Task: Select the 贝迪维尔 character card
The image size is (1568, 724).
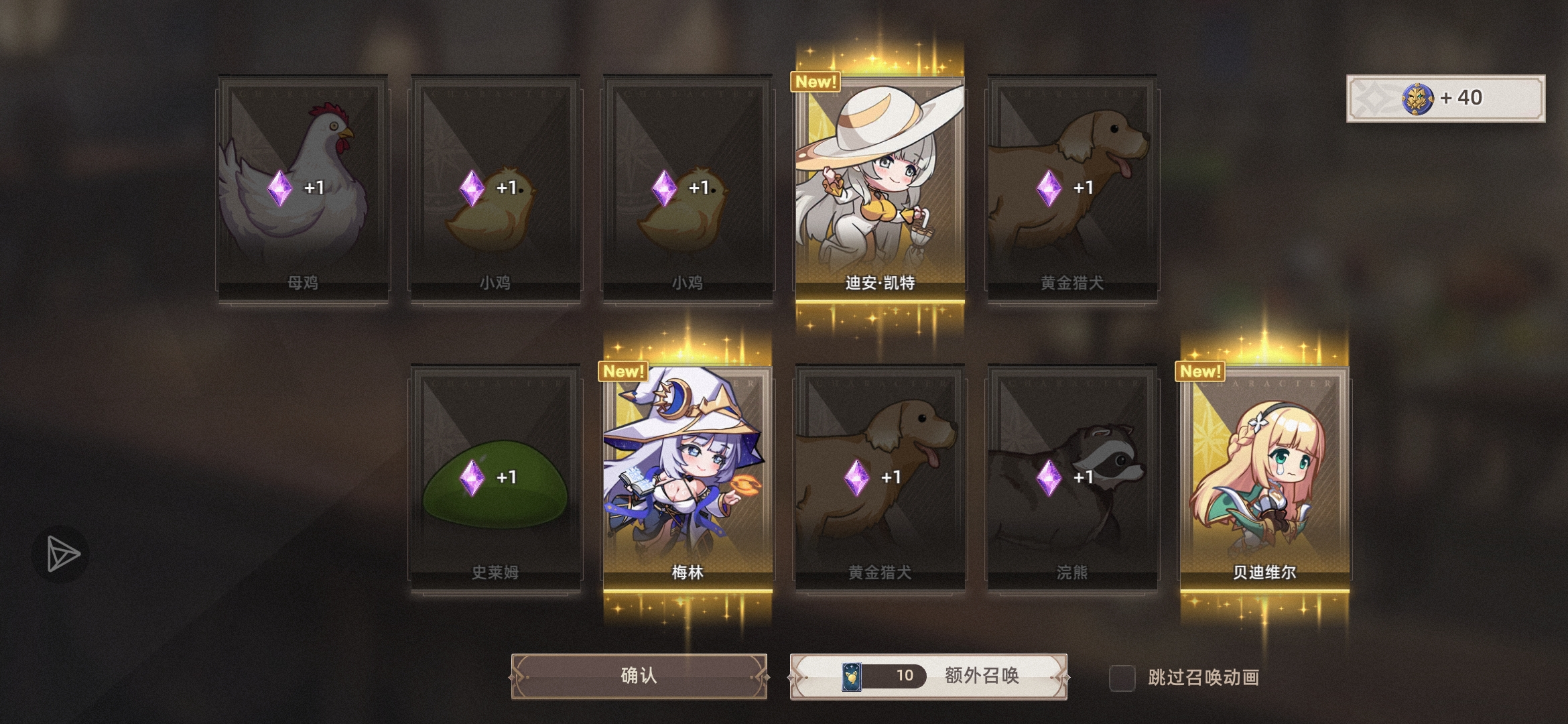Action: [1264, 479]
